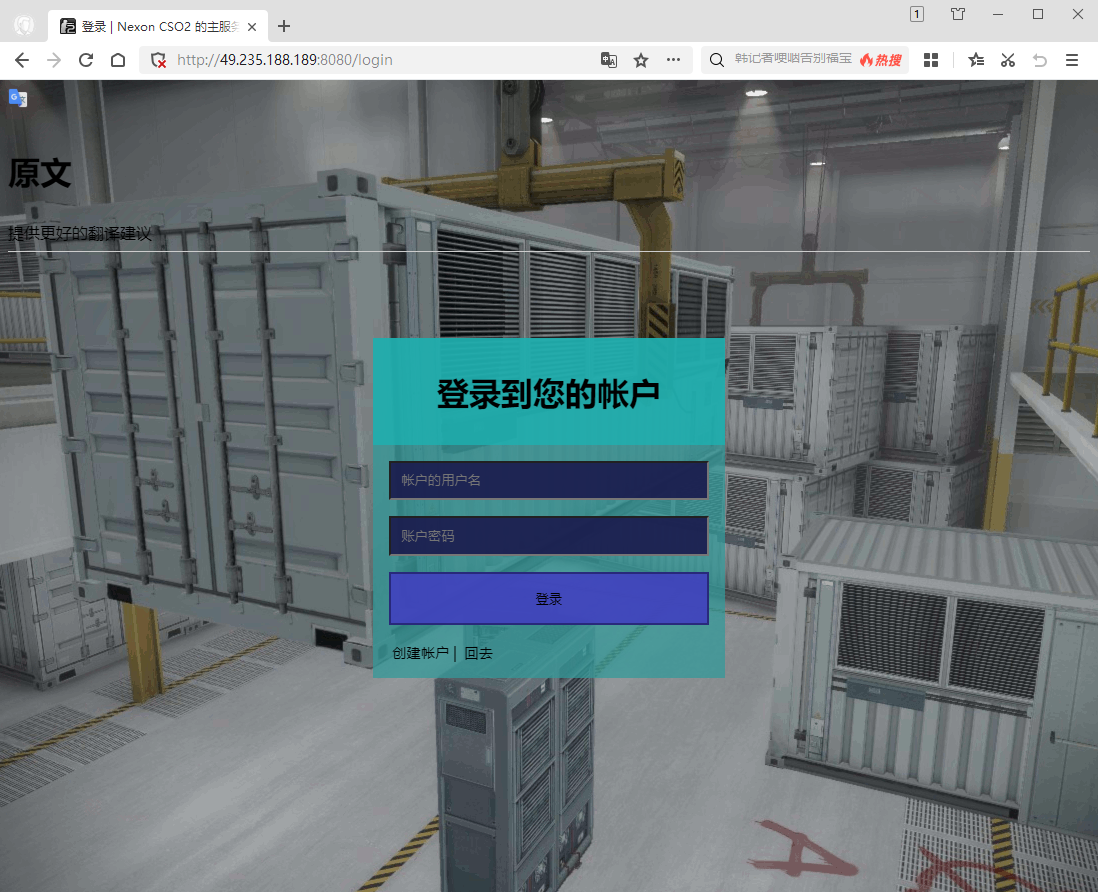Screen dimensions: 1098x892
Task: Open the page translate tool in address bar
Action: coord(609,60)
